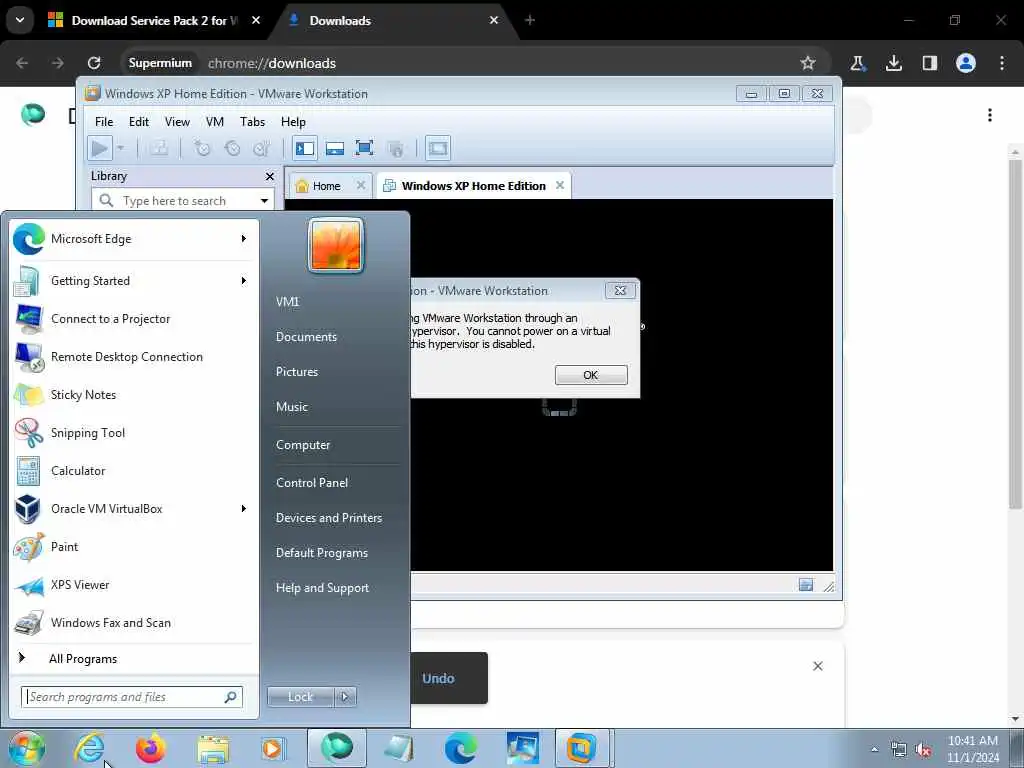Click the take snapshot toolbar icon
Image resolution: width=1024 pixels, height=768 pixels.
[x=202, y=148]
